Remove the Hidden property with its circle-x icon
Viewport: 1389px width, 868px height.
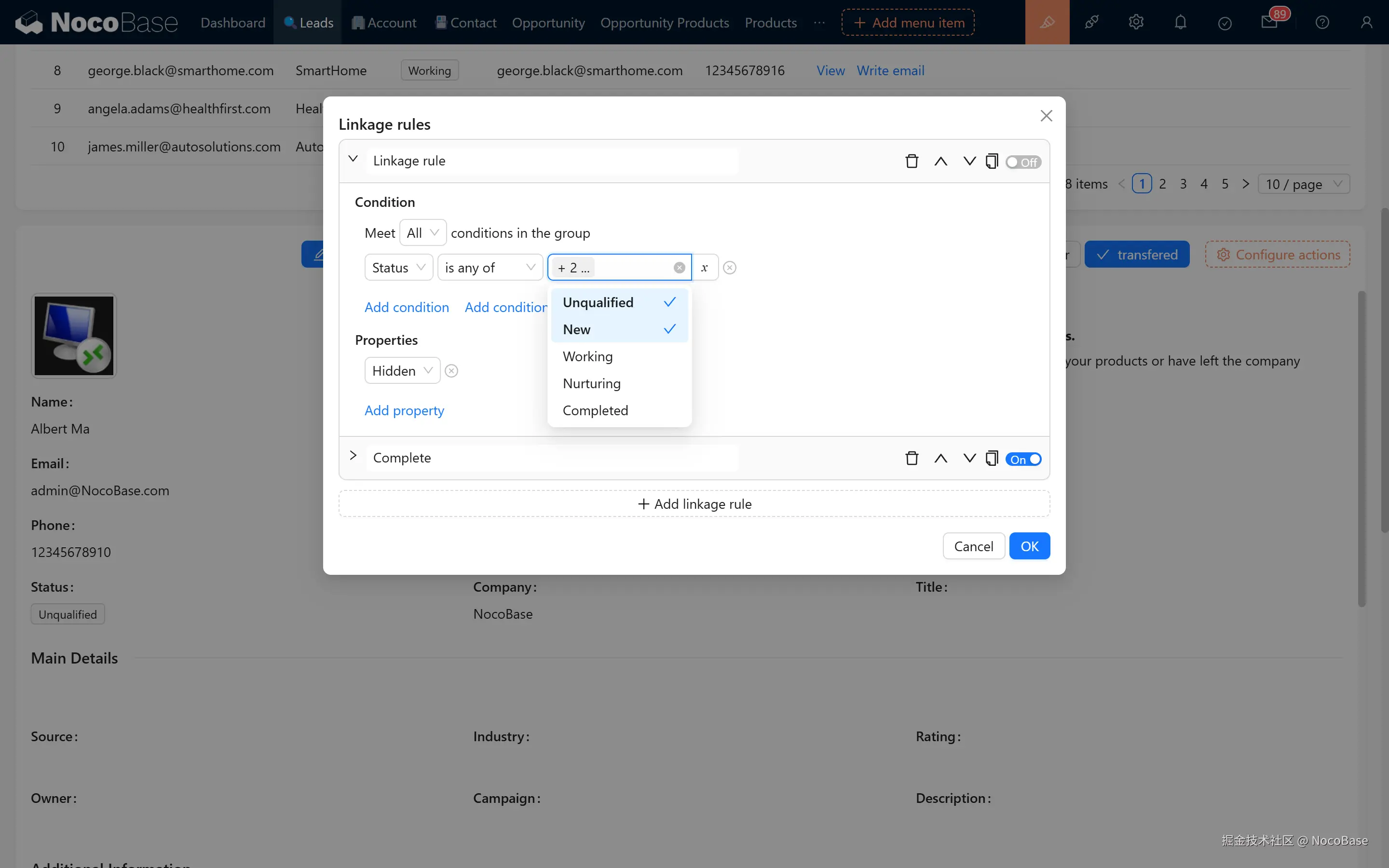(x=452, y=371)
